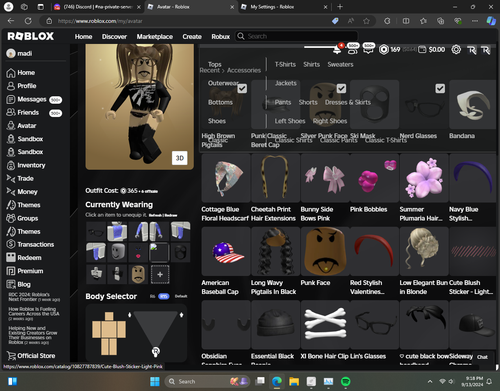Image resolution: width=500 pixels, height=391 pixels.
Task: Select T-Shirts submenu item
Action: pyautogui.click(x=285, y=64)
